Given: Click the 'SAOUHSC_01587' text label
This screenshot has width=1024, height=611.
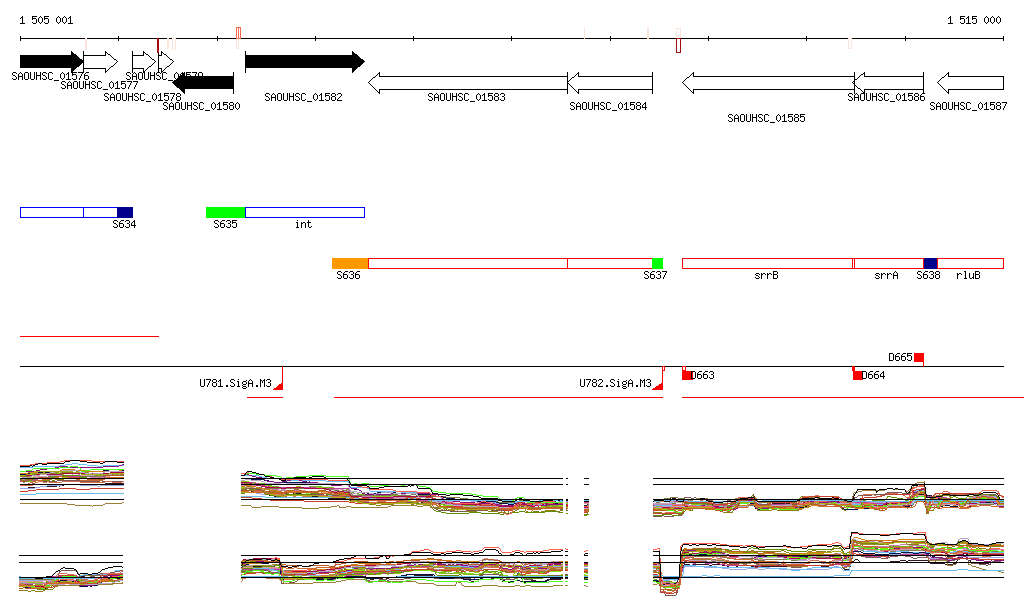Looking at the screenshot, I should (x=968, y=106).
